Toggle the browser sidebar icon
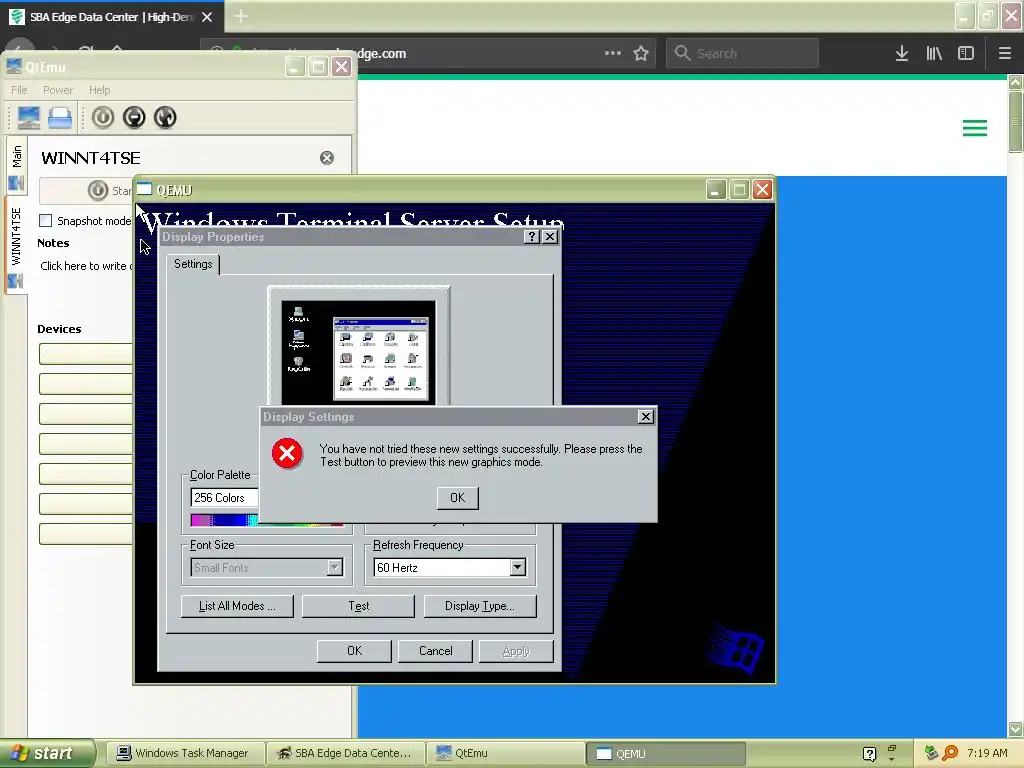 (965, 54)
